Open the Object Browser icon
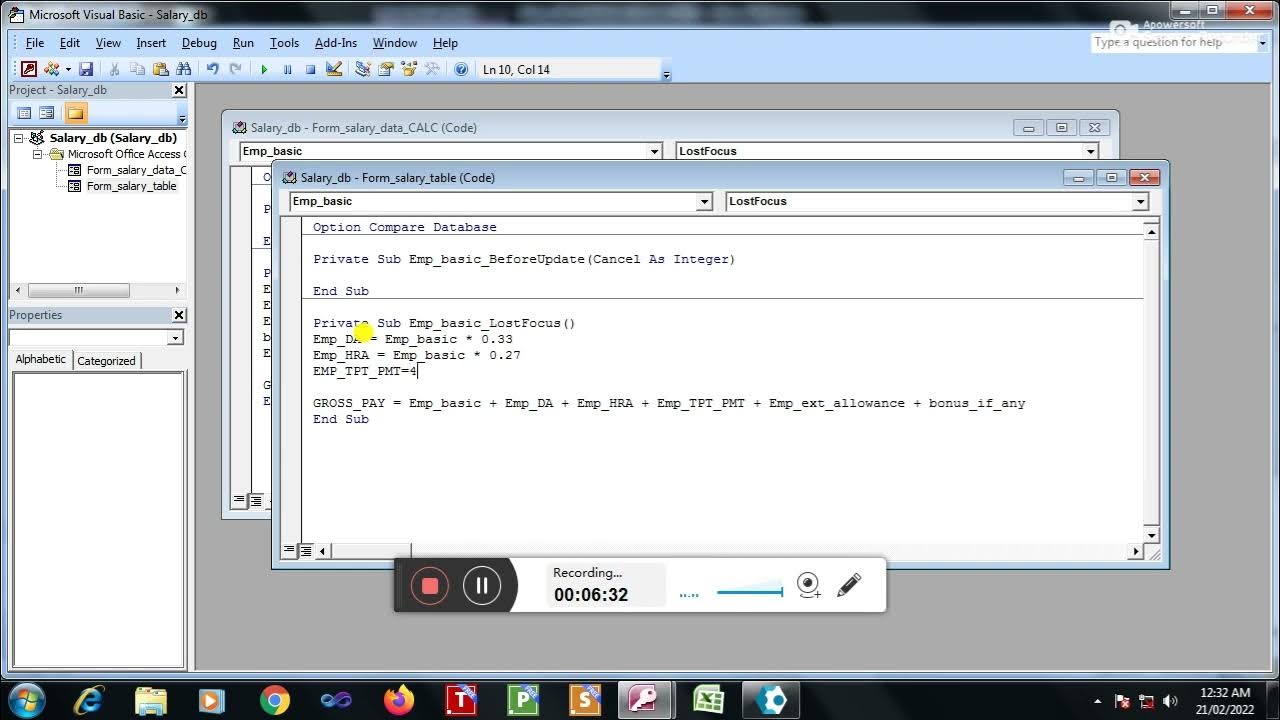The height and width of the screenshot is (720, 1280). pyautogui.click(x=408, y=69)
